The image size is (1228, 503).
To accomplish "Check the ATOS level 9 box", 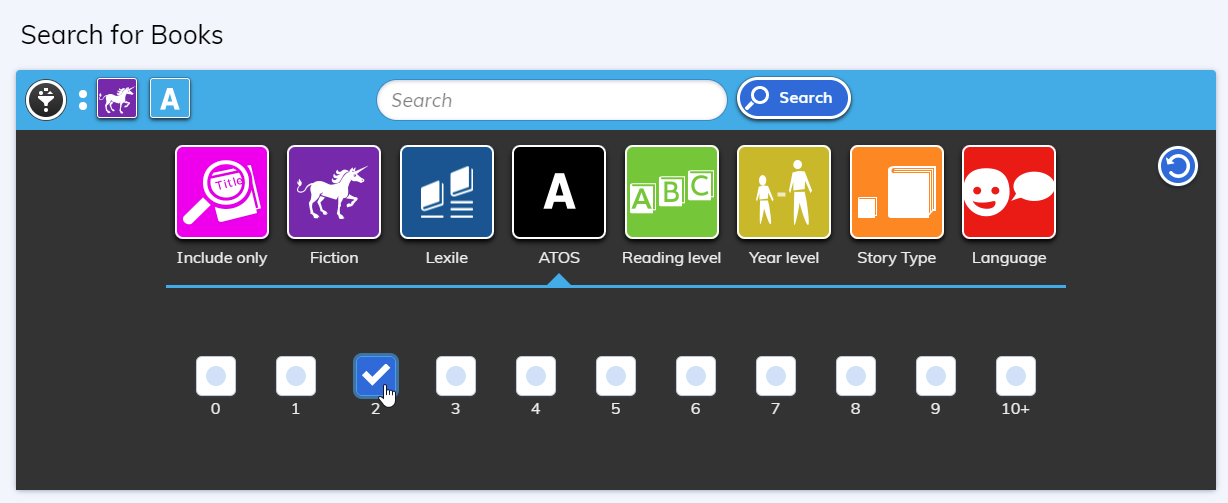I will coord(936,376).
